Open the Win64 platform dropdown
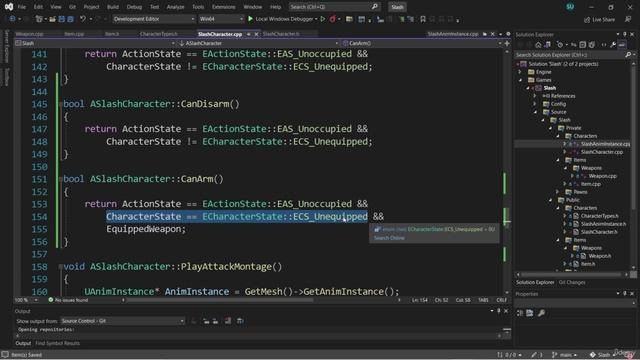This screenshot has width=640, height=360. pyautogui.click(x=221, y=19)
